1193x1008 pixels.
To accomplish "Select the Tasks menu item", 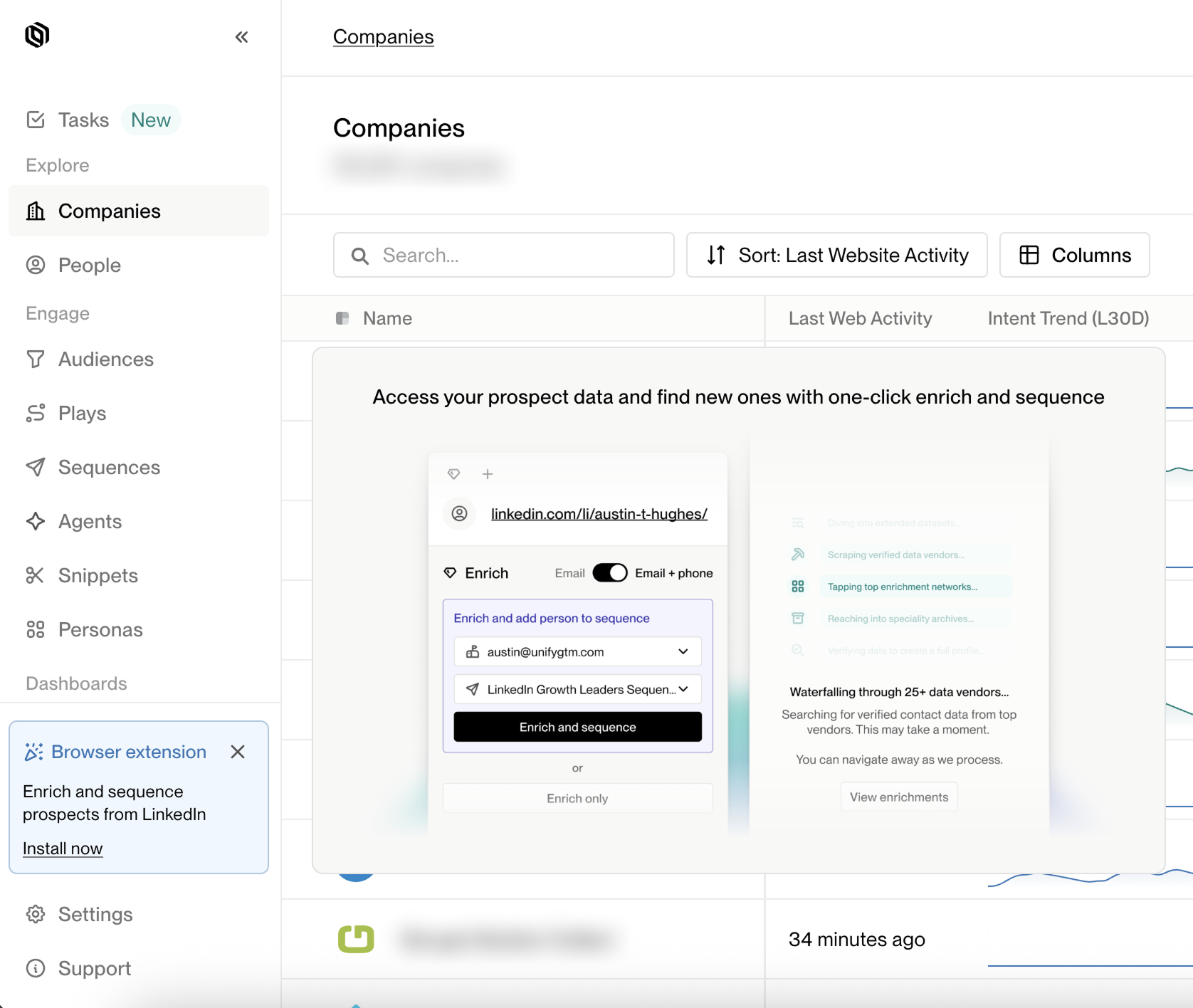I will (83, 120).
